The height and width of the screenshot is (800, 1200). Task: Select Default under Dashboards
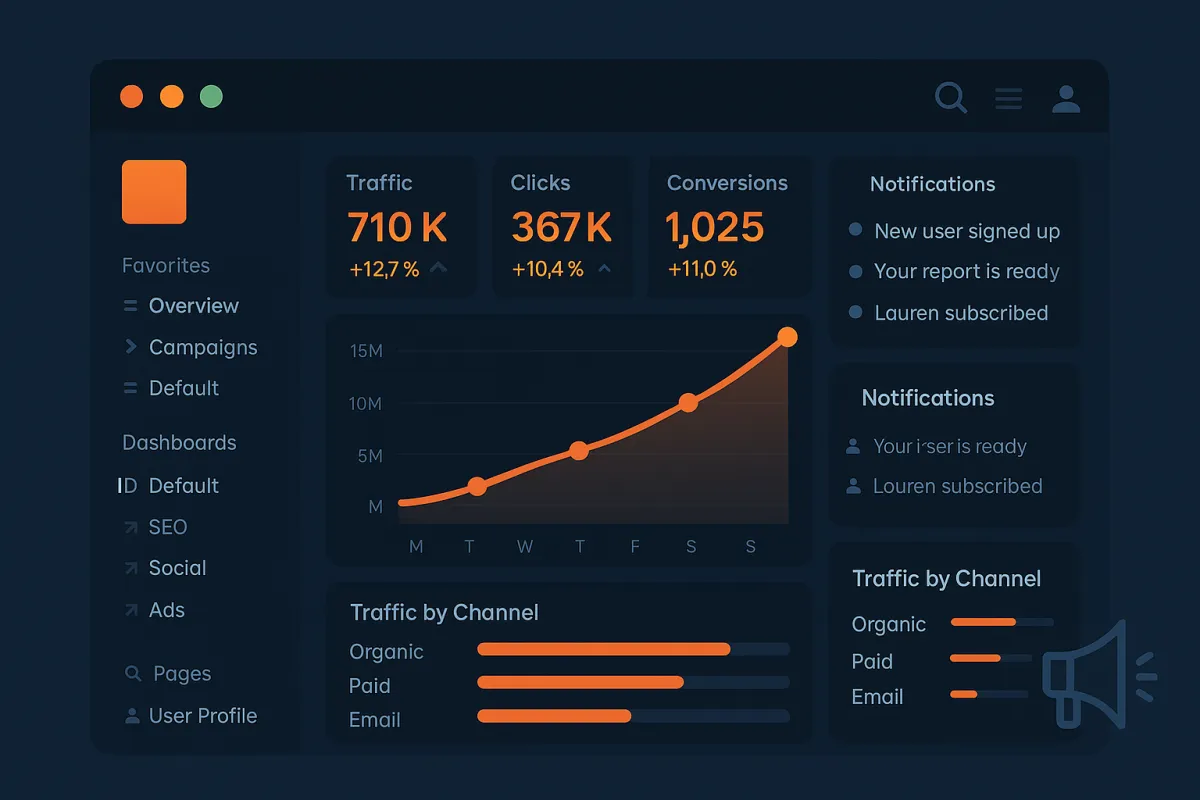(x=184, y=486)
